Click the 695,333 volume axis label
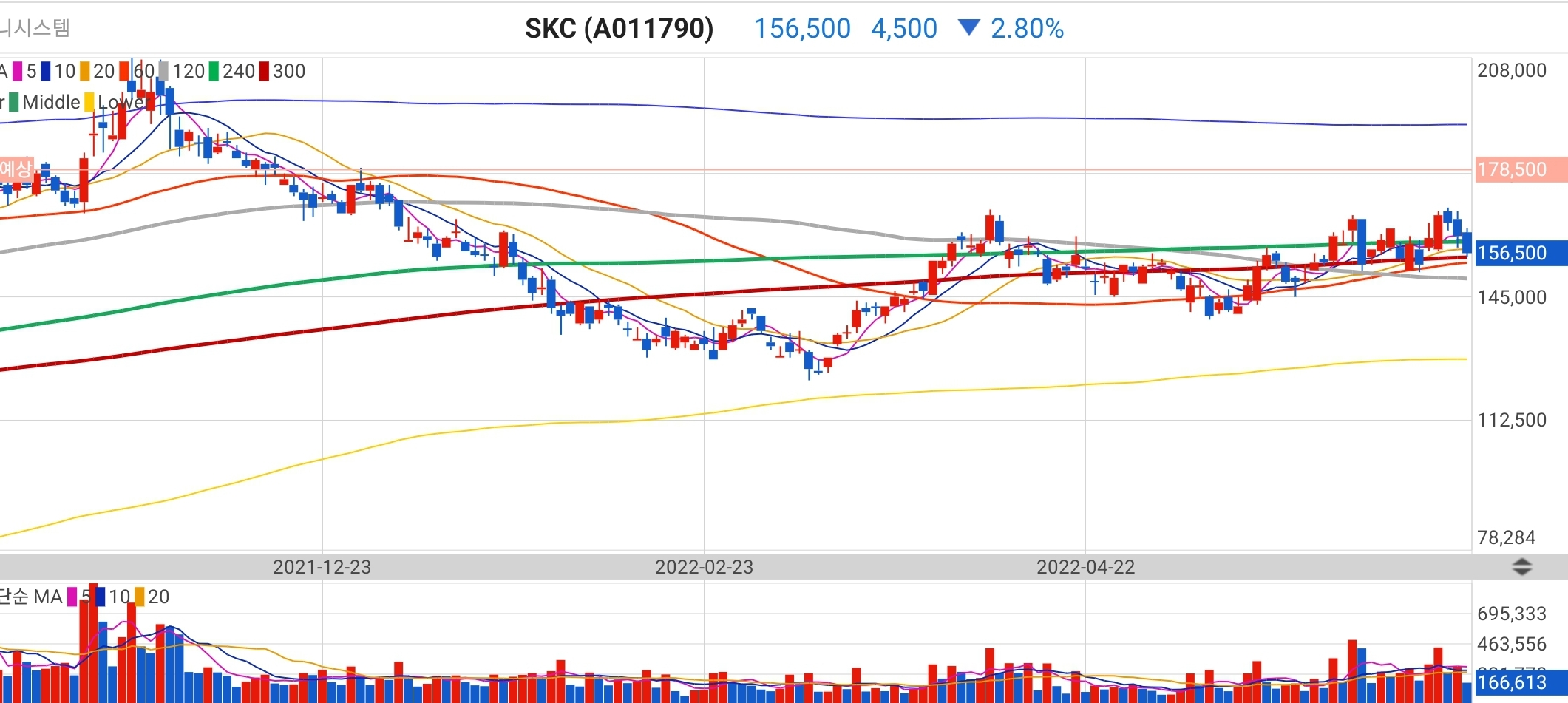1568x703 pixels. pyautogui.click(x=1512, y=614)
